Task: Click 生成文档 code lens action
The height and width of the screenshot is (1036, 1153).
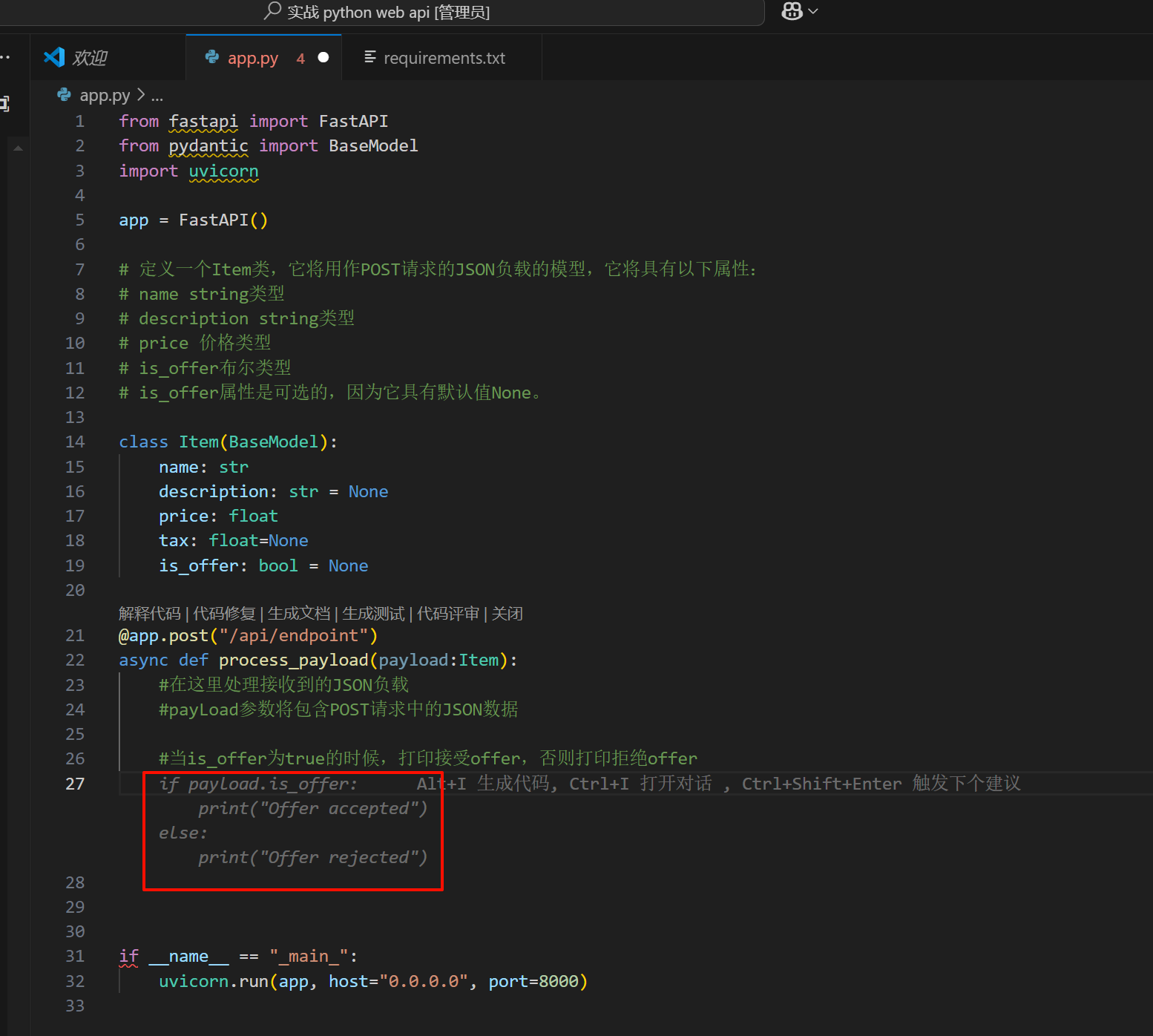Action: coord(298,614)
